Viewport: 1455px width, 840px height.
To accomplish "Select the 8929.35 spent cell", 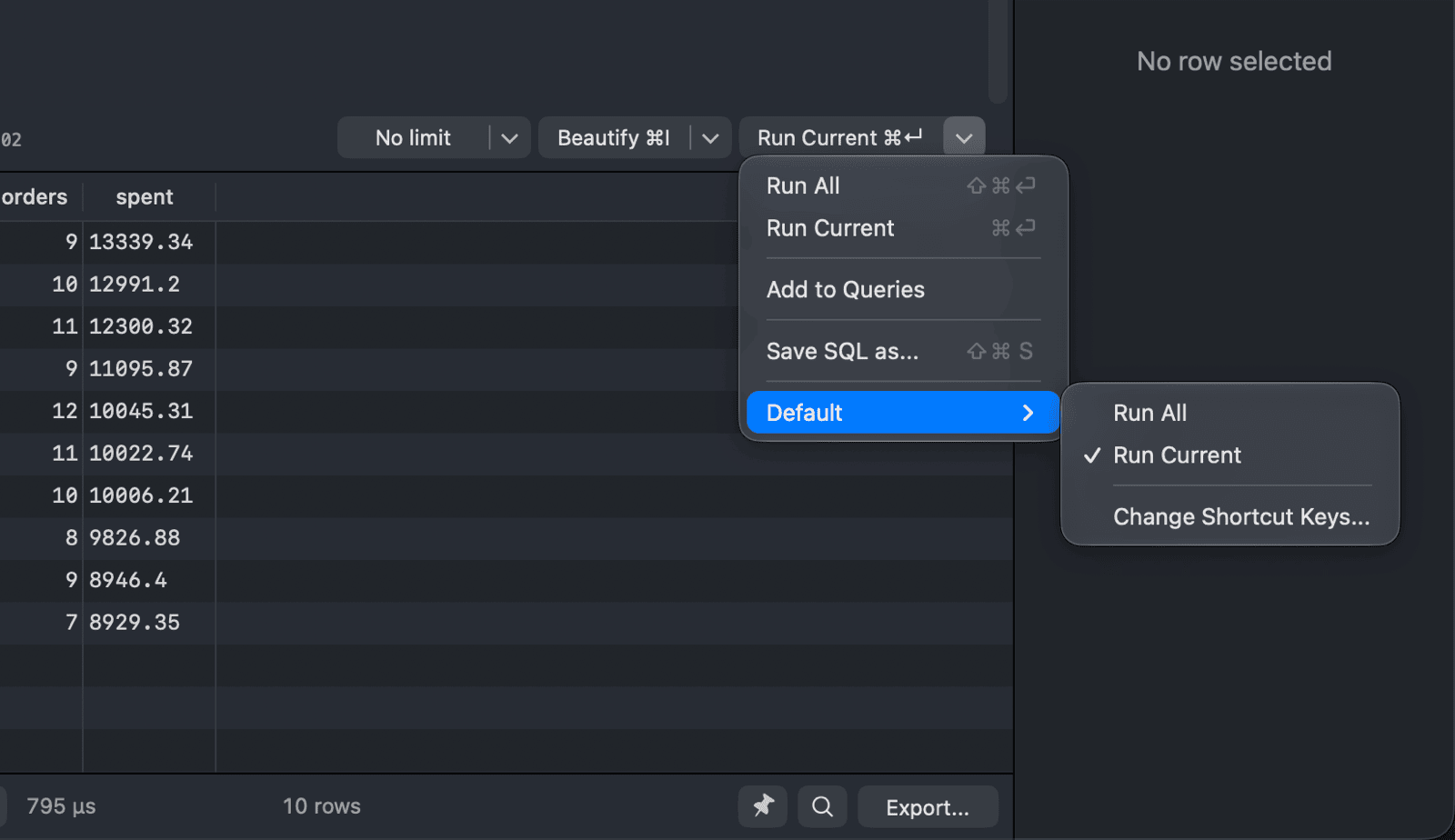I will click(149, 623).
